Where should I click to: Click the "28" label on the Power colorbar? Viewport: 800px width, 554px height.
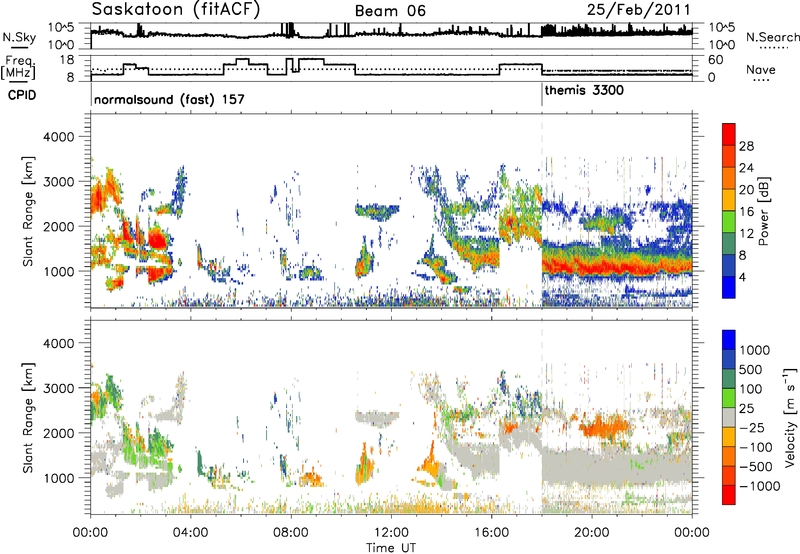click(746, 146)
